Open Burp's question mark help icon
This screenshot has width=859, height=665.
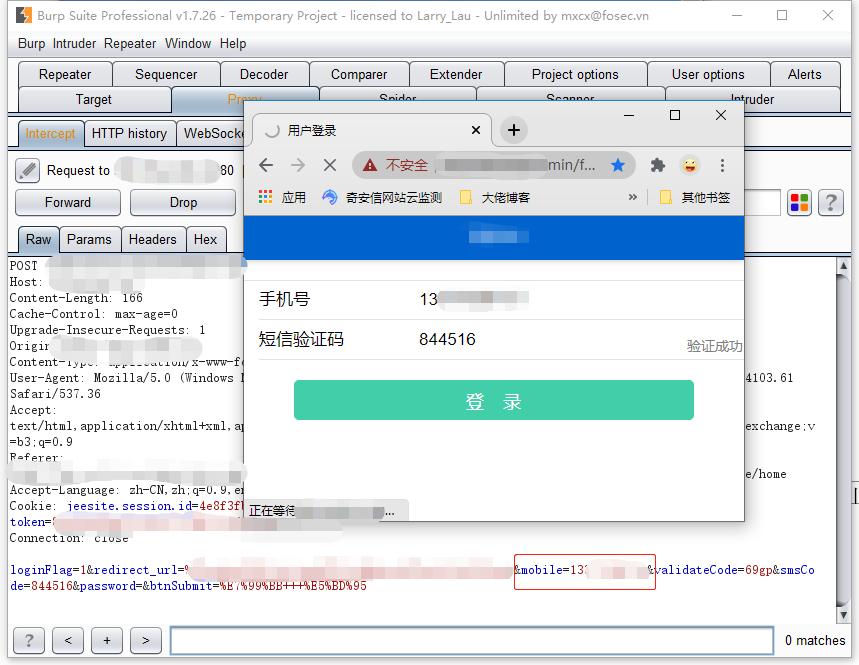(830, 202)
